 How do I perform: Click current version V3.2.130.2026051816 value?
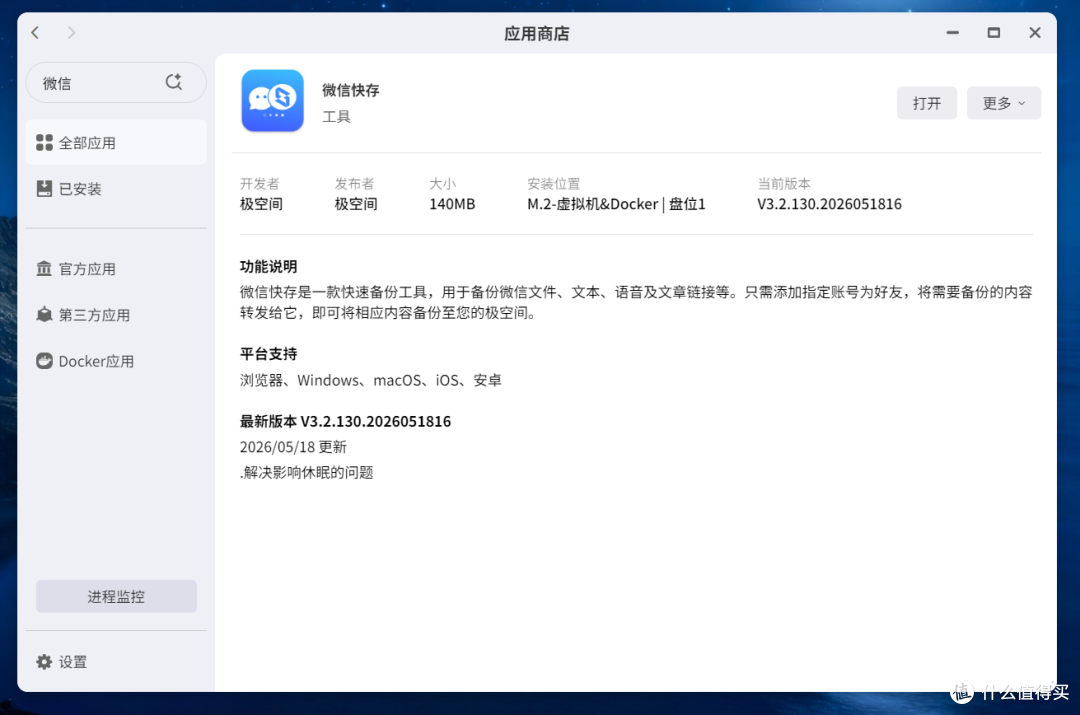coord(829,204)
